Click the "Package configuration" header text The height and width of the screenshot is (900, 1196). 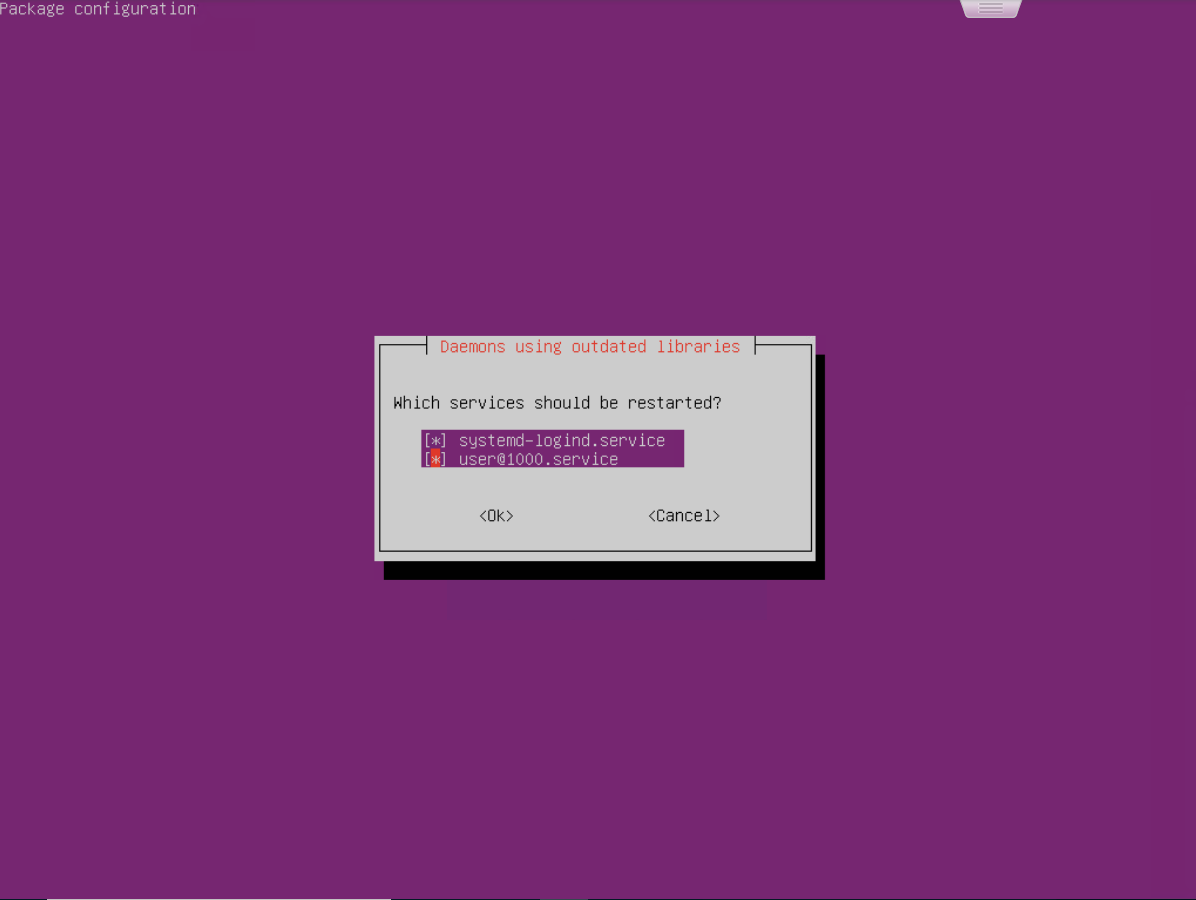pyautogui.click(x=98, y=9)
